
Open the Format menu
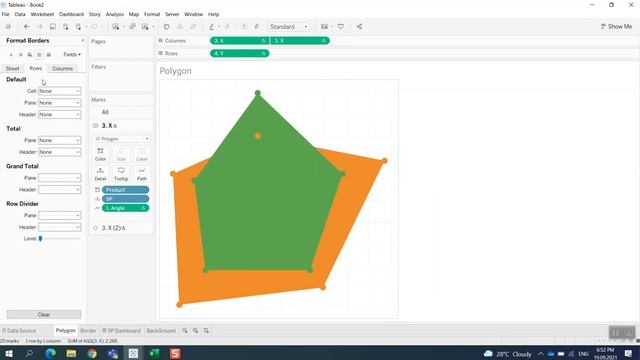coord(152,14)
